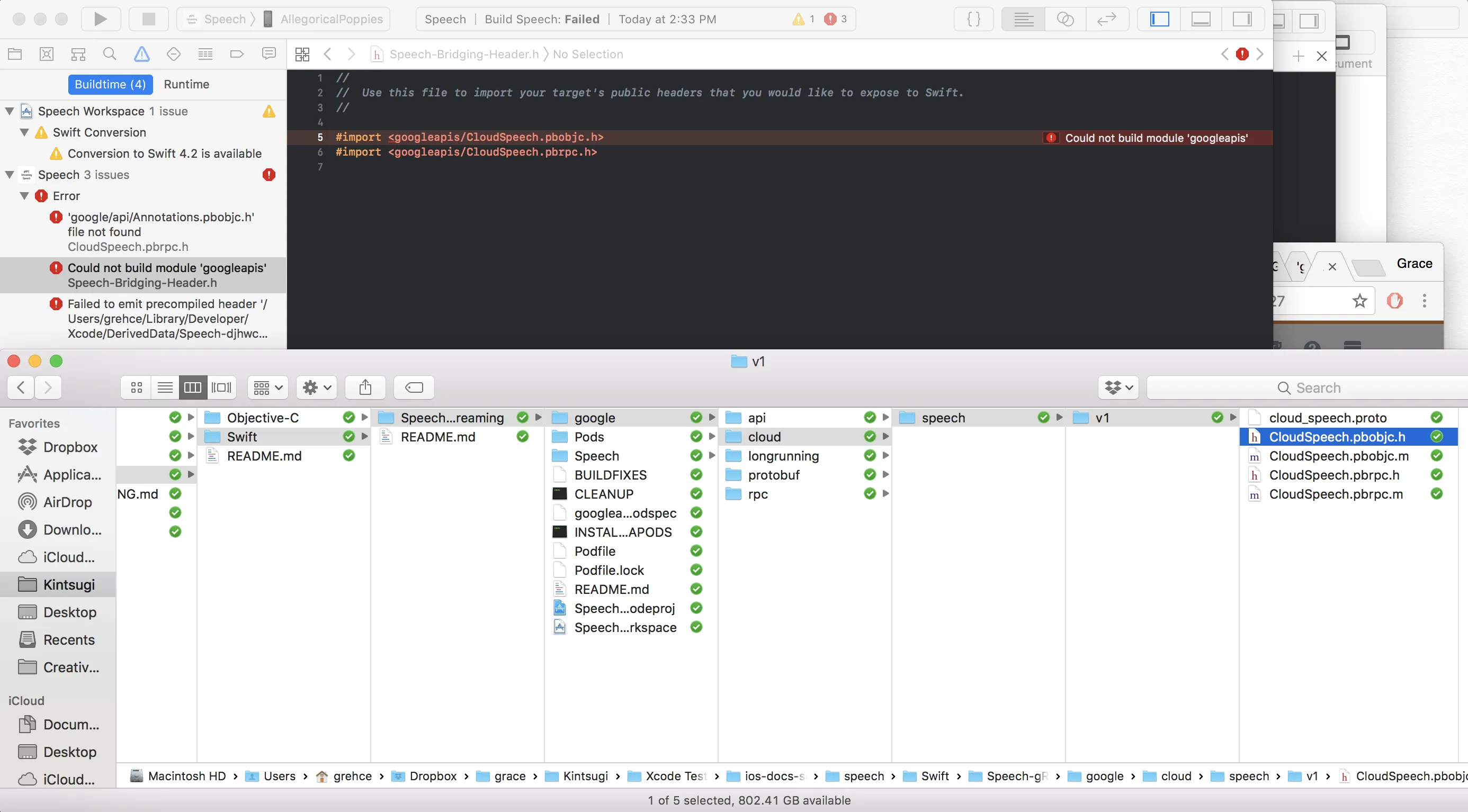Open the Library curly braces button

coord(974,19)
